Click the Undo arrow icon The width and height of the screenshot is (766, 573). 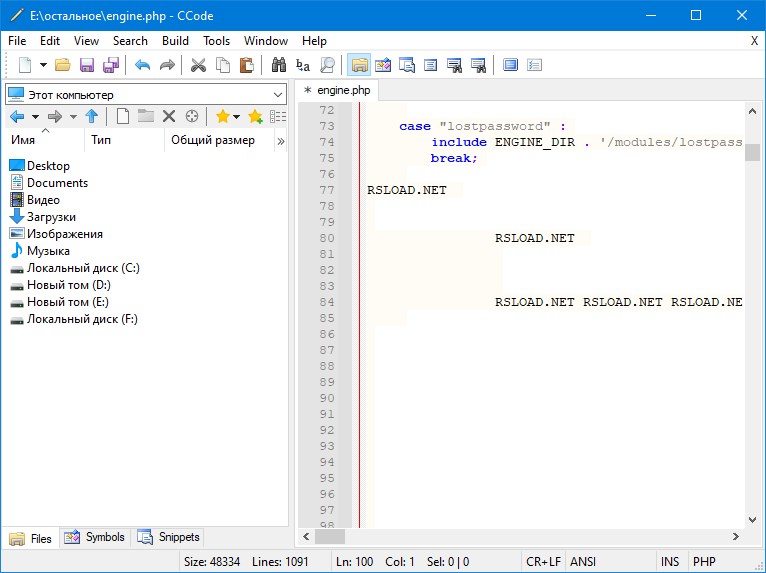pos(142,66)
